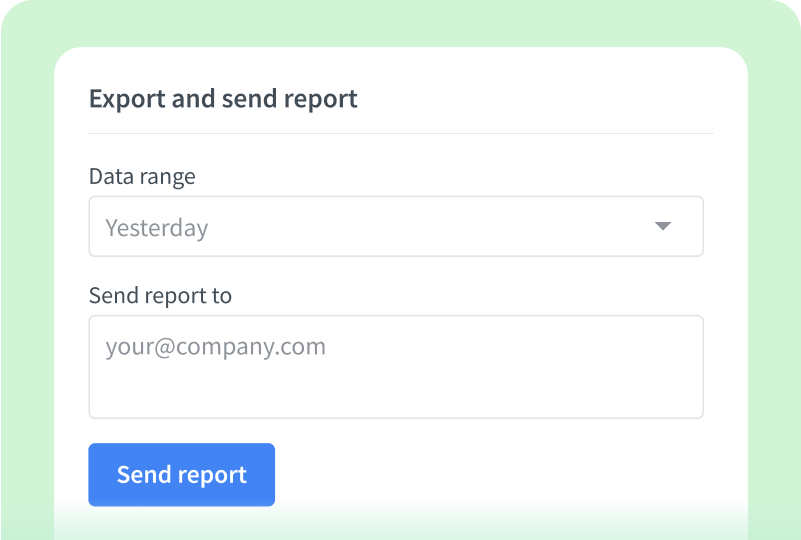Click the Send report button
The image size is (801, 540).
click(181, 475)
